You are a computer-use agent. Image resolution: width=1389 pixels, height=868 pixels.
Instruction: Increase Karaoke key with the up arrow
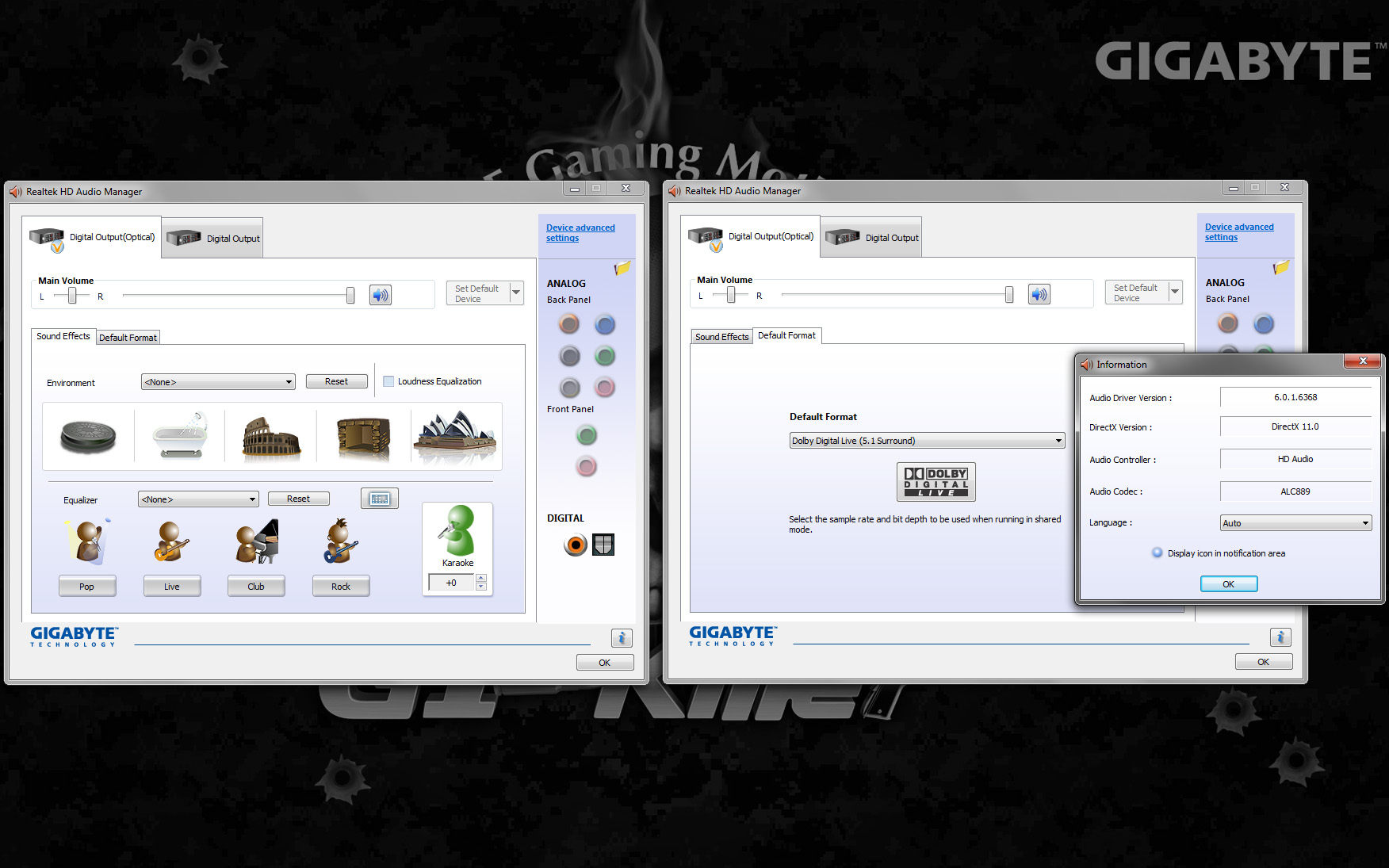coord(481,577)
